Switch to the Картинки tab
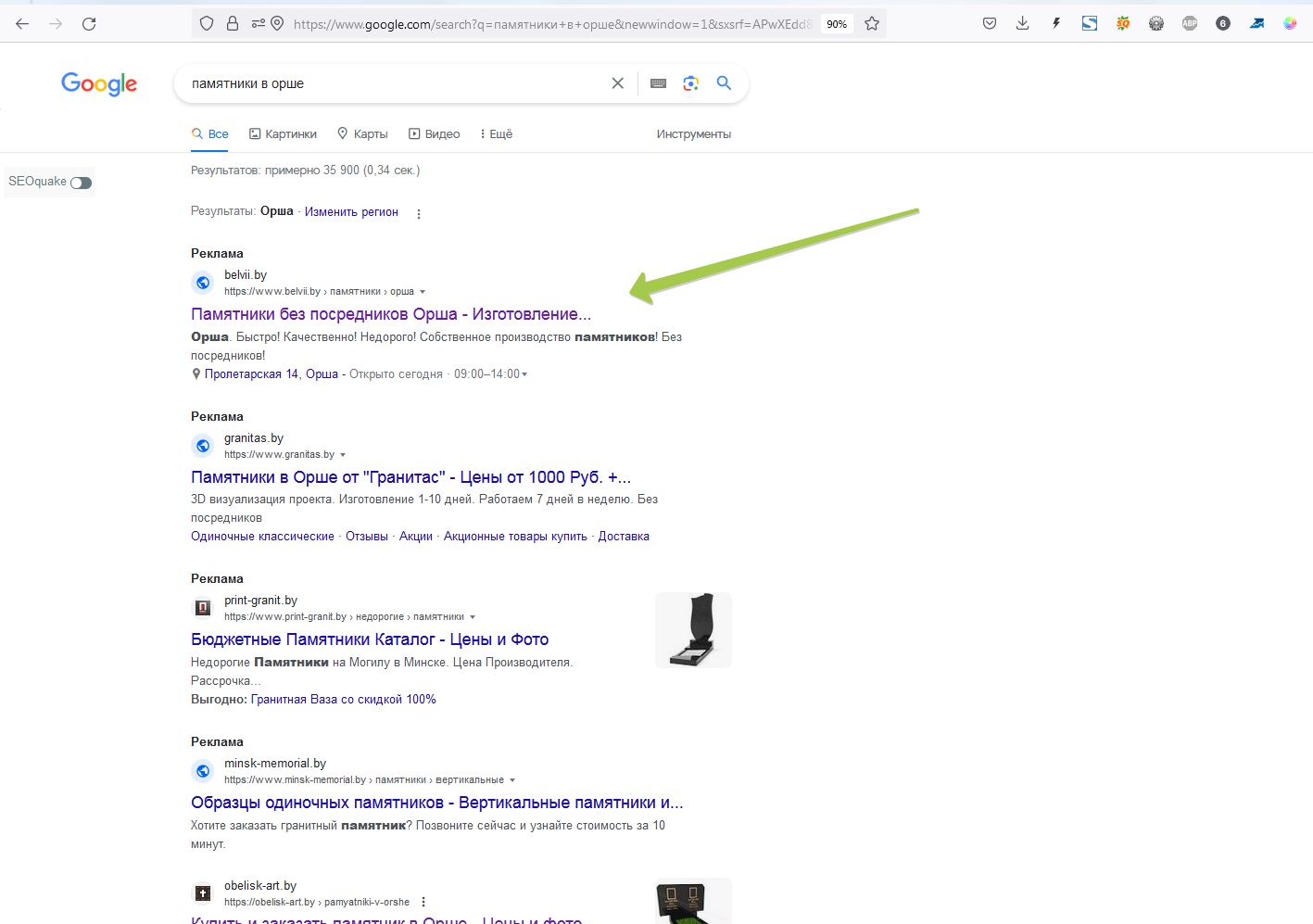1313x924 pixels. pyautogui.click(x=283, y=134)
